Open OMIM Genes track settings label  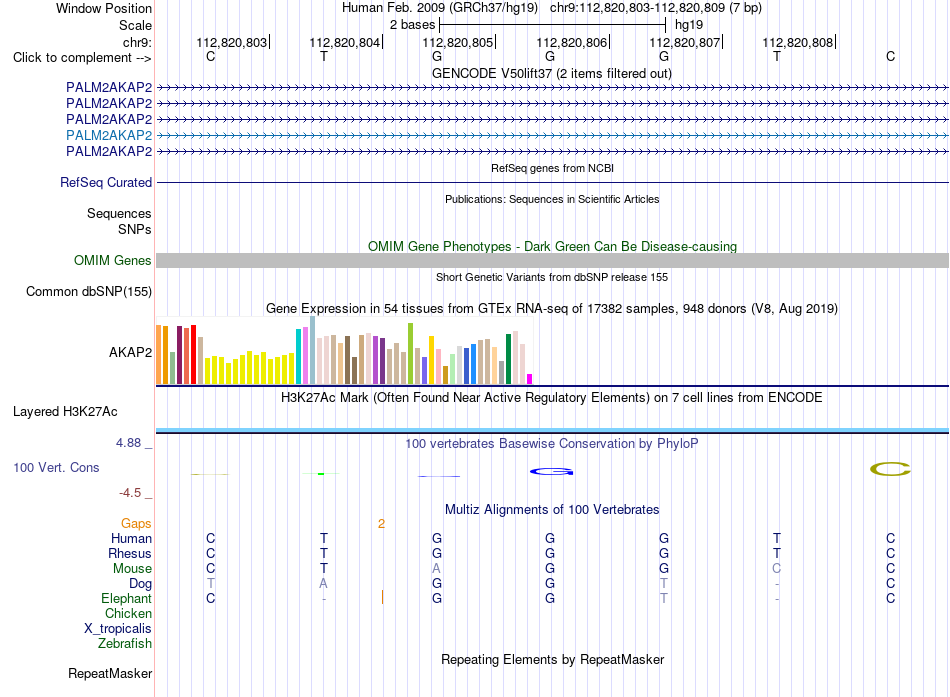[x=113, y=261]
